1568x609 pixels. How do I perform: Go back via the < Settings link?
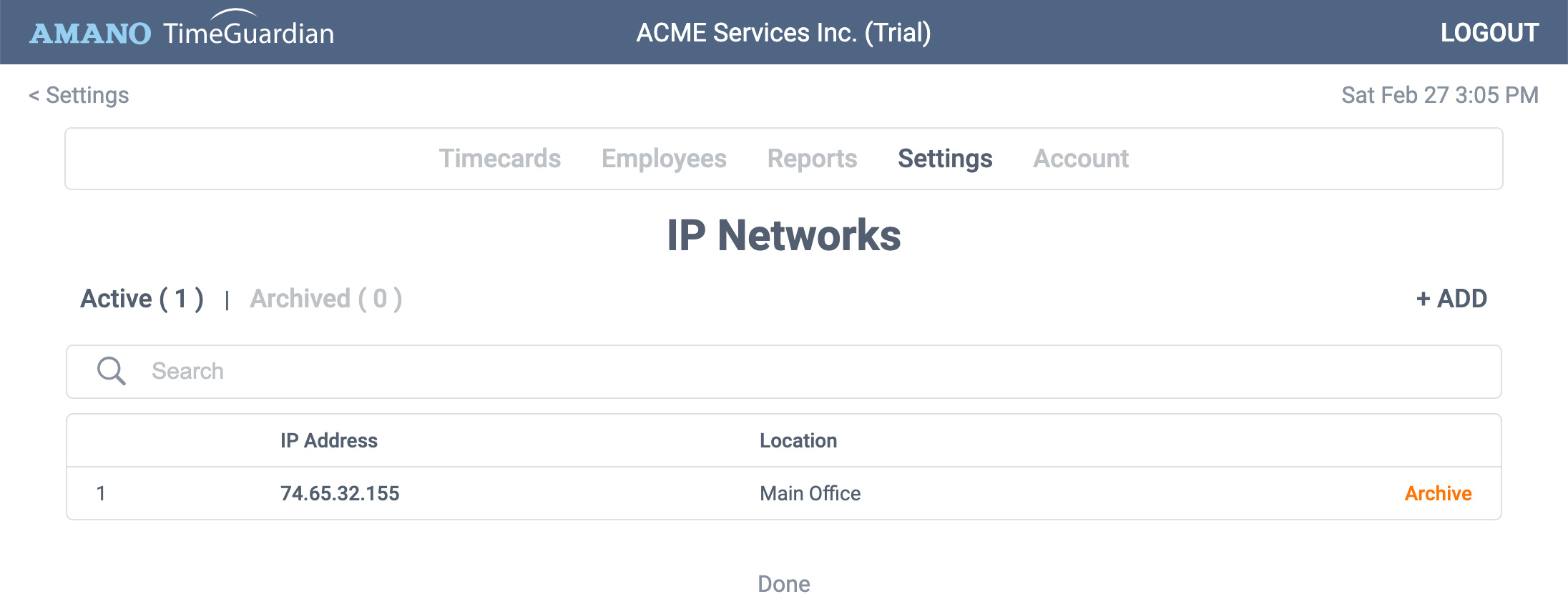point(79,95)
